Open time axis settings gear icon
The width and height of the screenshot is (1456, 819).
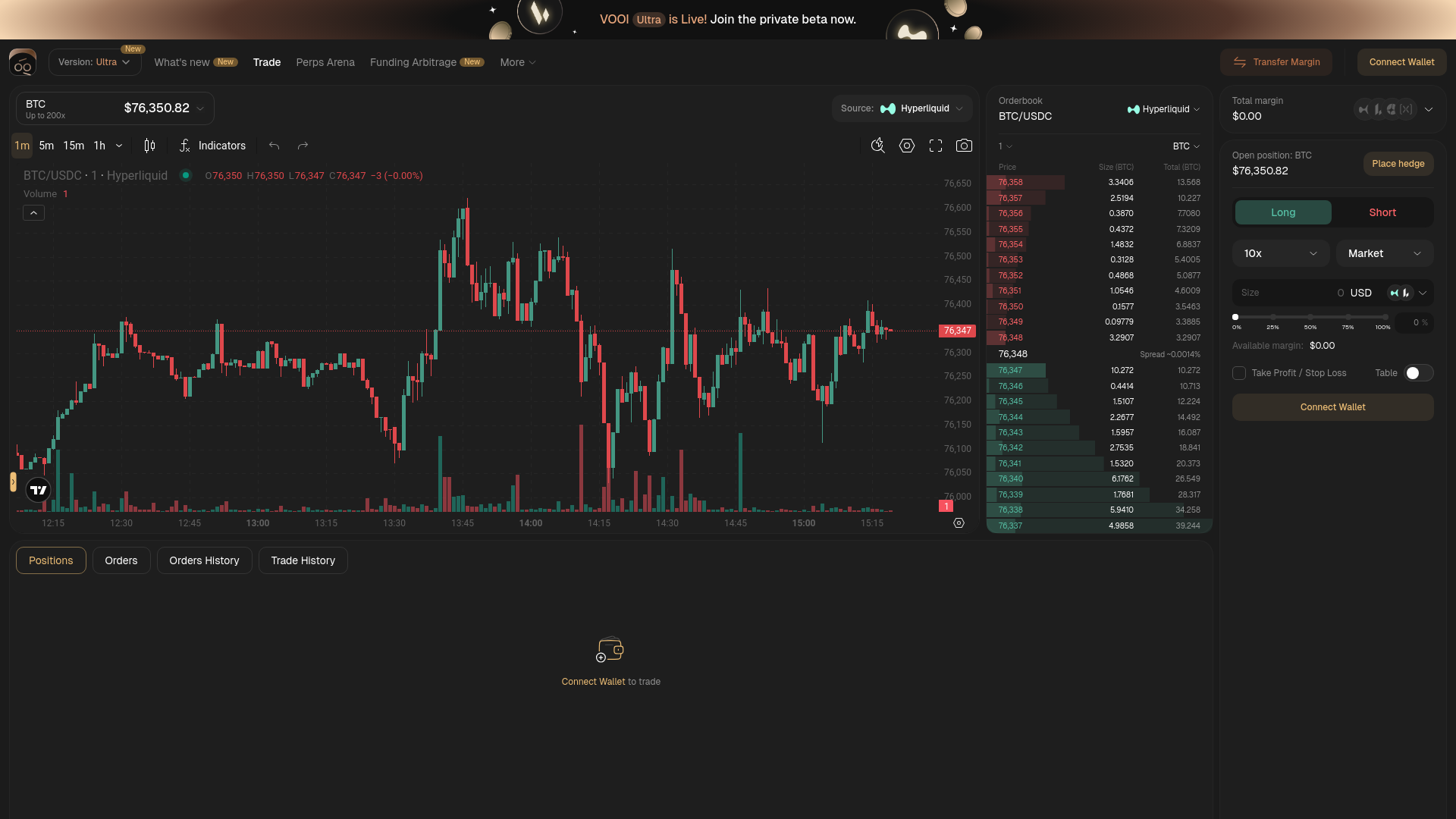pyautogui.click(x=959, y=523)
